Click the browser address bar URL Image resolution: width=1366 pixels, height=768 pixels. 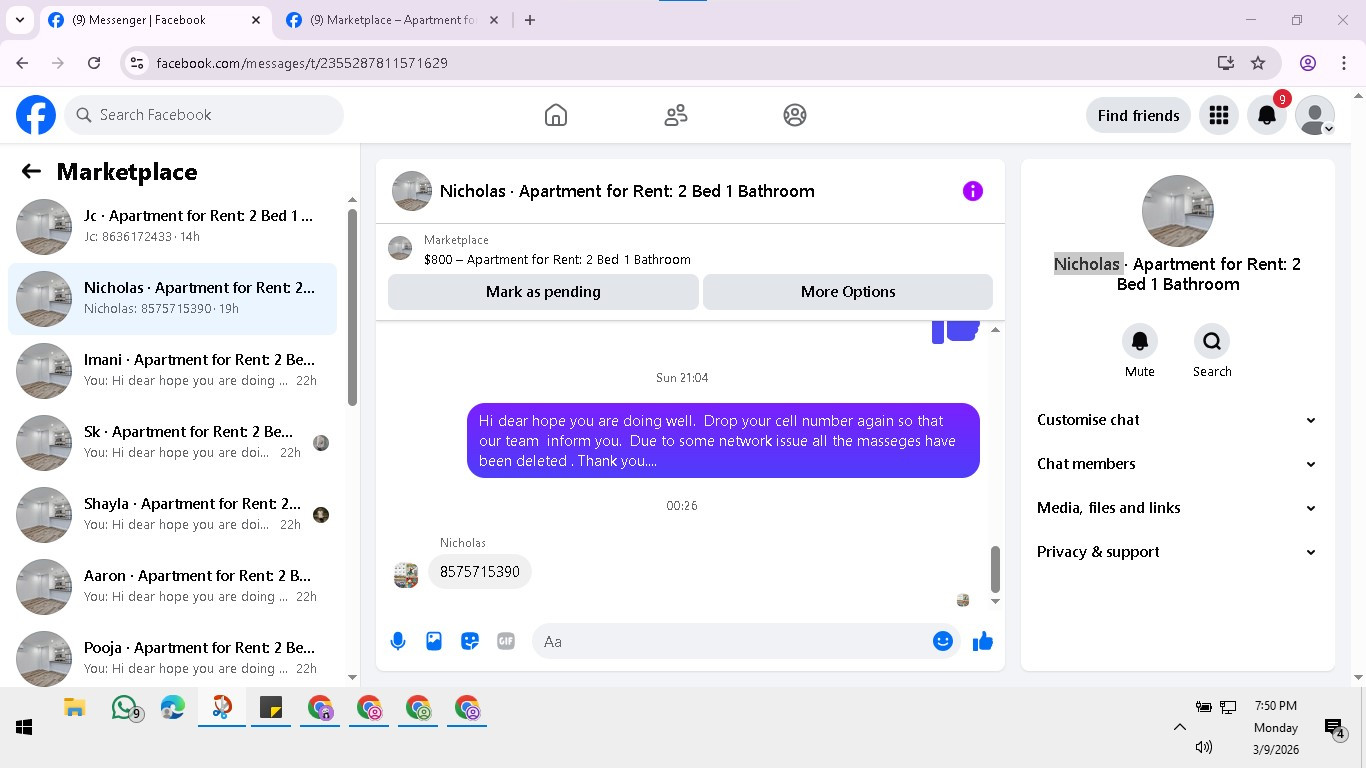302,63
